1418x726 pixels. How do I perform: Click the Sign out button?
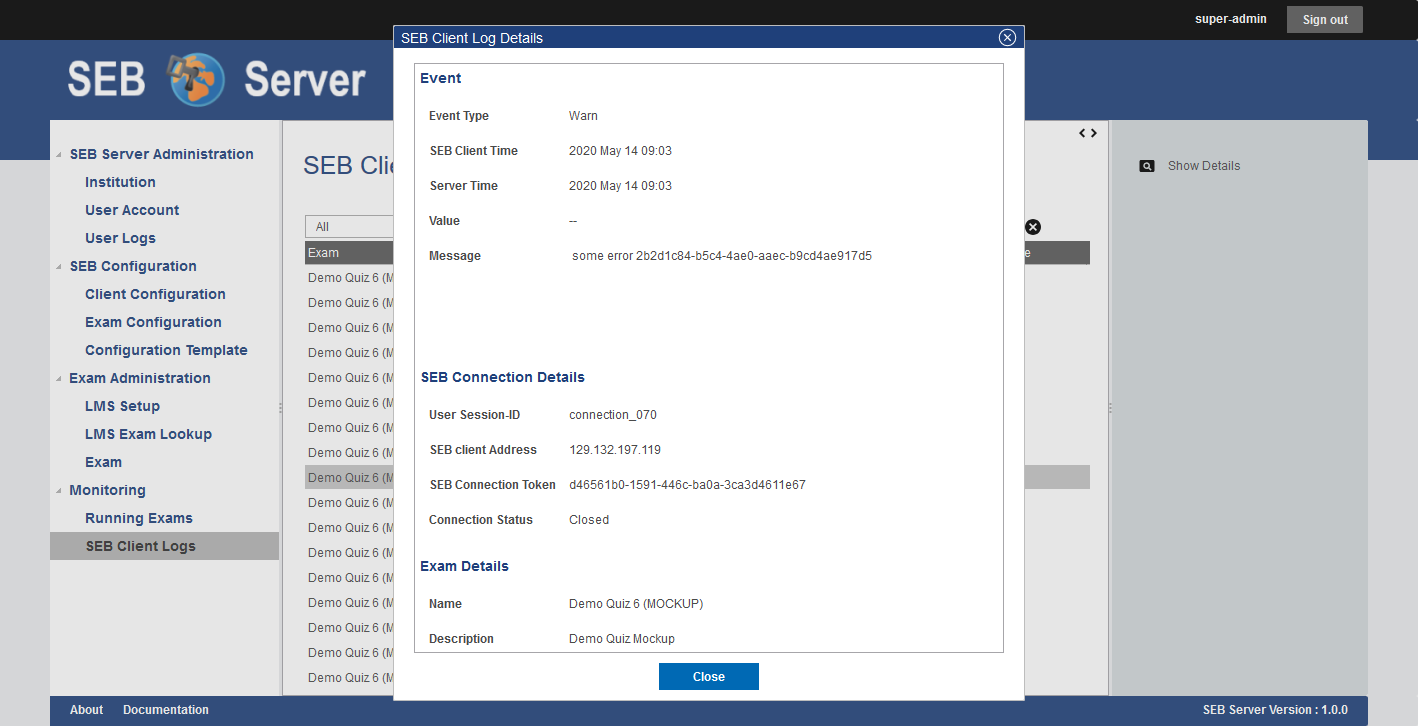[1324, 20]
